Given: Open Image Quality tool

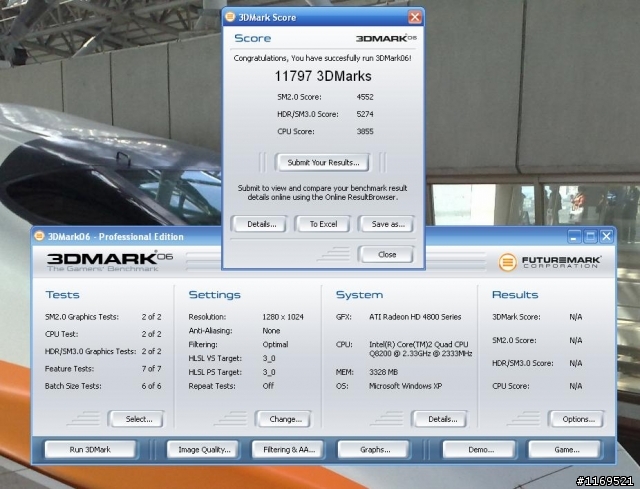Looking at the screenshot, I should (x=204, y=449).
